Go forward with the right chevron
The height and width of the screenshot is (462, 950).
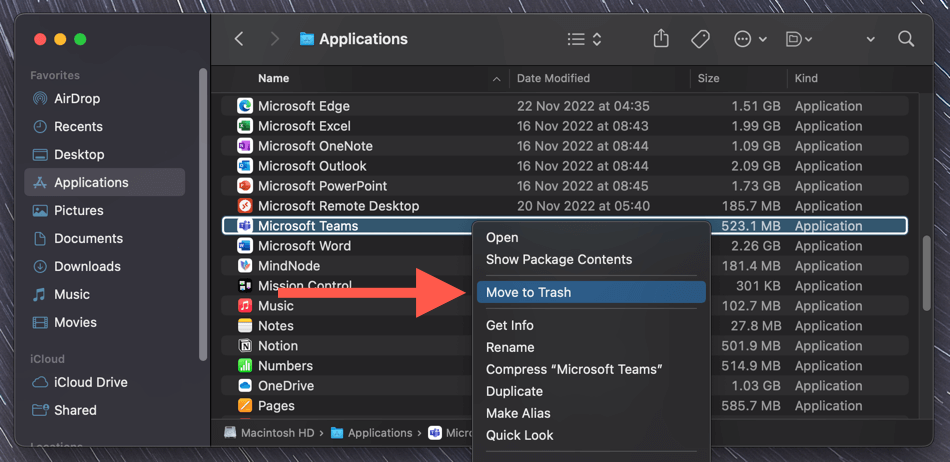tap(274, 39)
